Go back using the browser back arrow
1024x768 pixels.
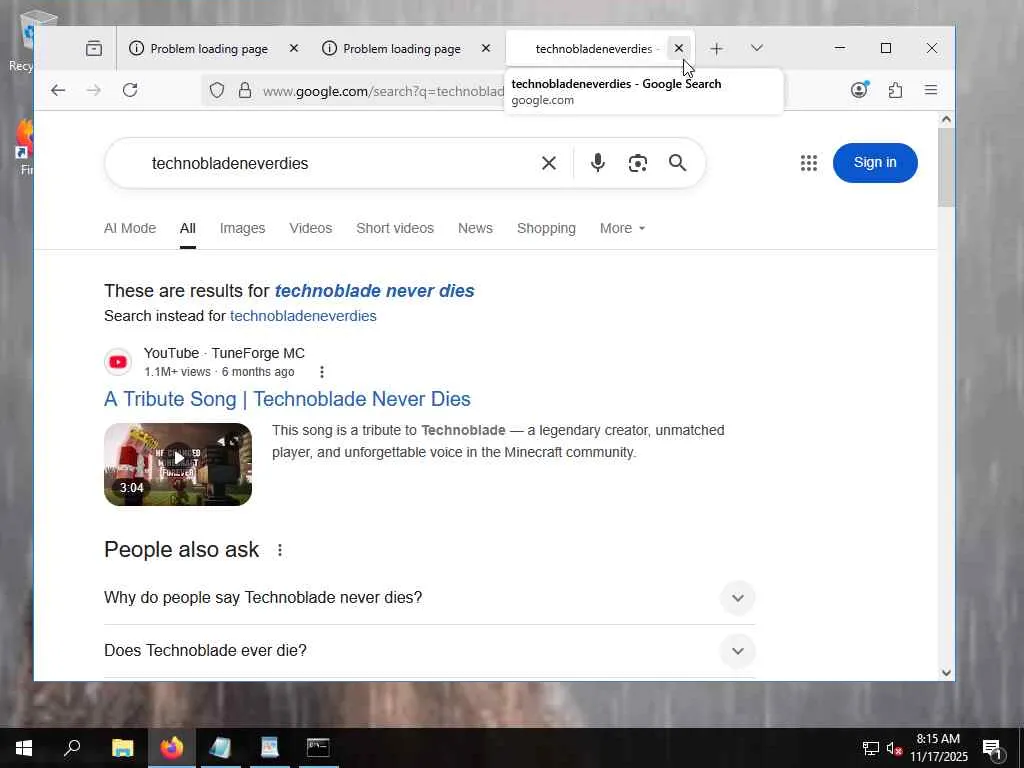pyautogui.click(x=58, y=90)
